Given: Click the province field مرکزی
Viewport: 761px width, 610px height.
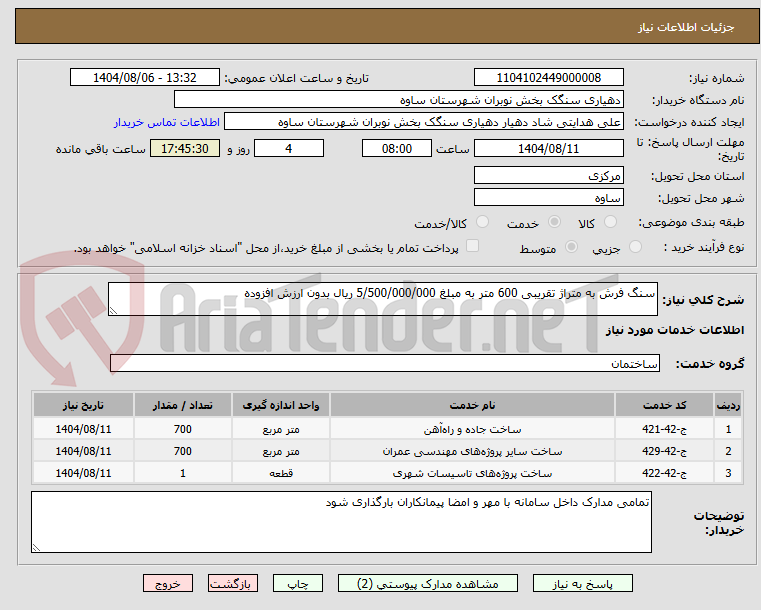Looking at the screenshot, I should click(x=548, y=176).
